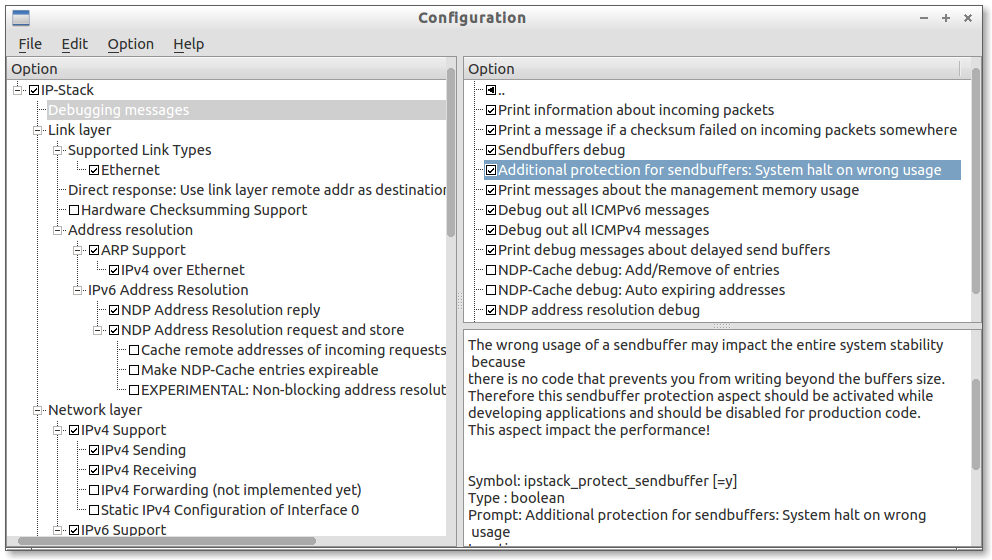Collapse the IPv4 Support node
The image size is (992, 560).
[58, 430]
